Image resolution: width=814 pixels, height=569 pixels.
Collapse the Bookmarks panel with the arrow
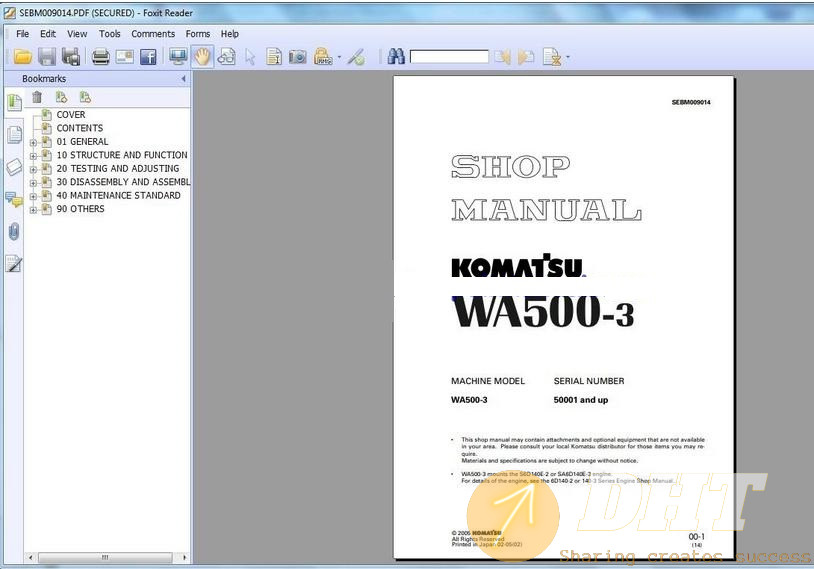click(x=183, y=79)
